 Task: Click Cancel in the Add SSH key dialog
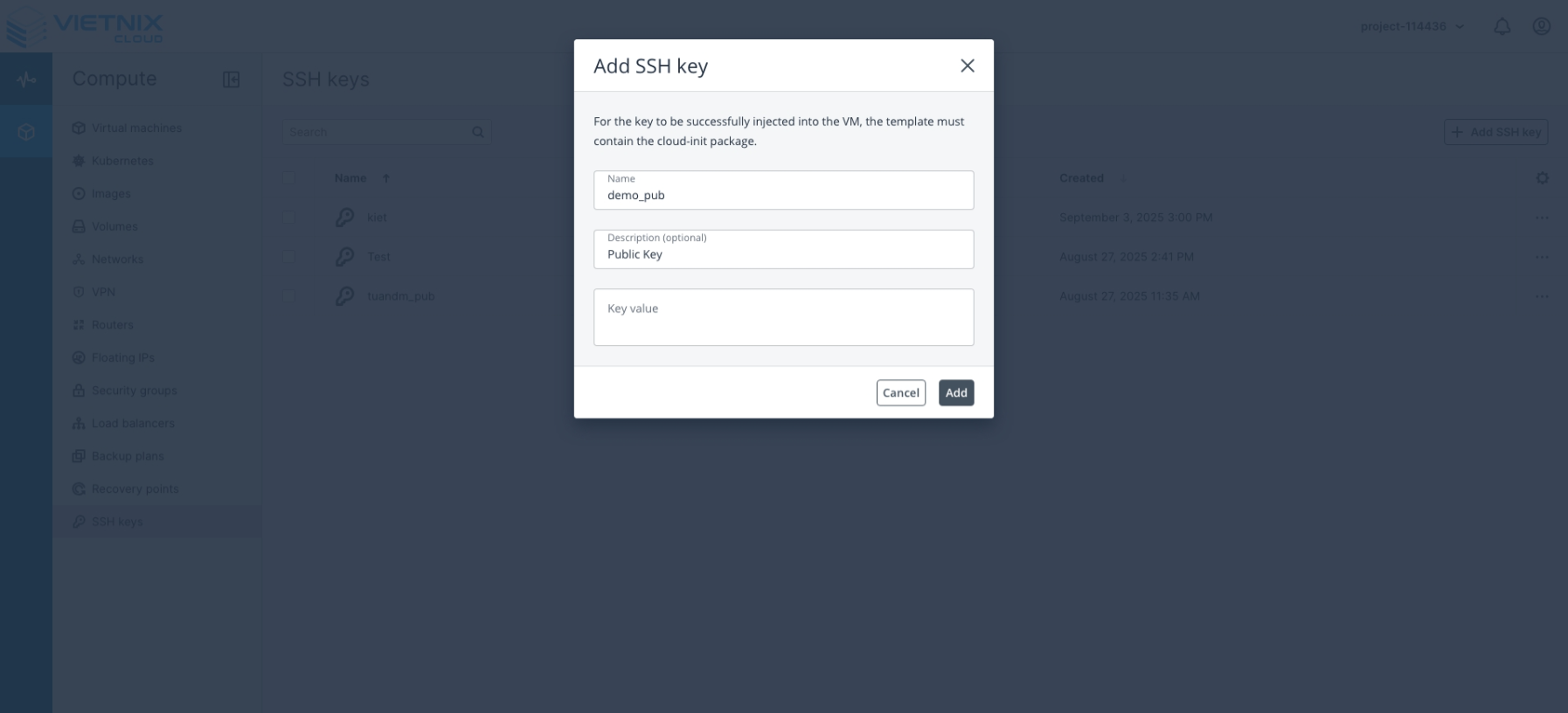tap(900, 392)
